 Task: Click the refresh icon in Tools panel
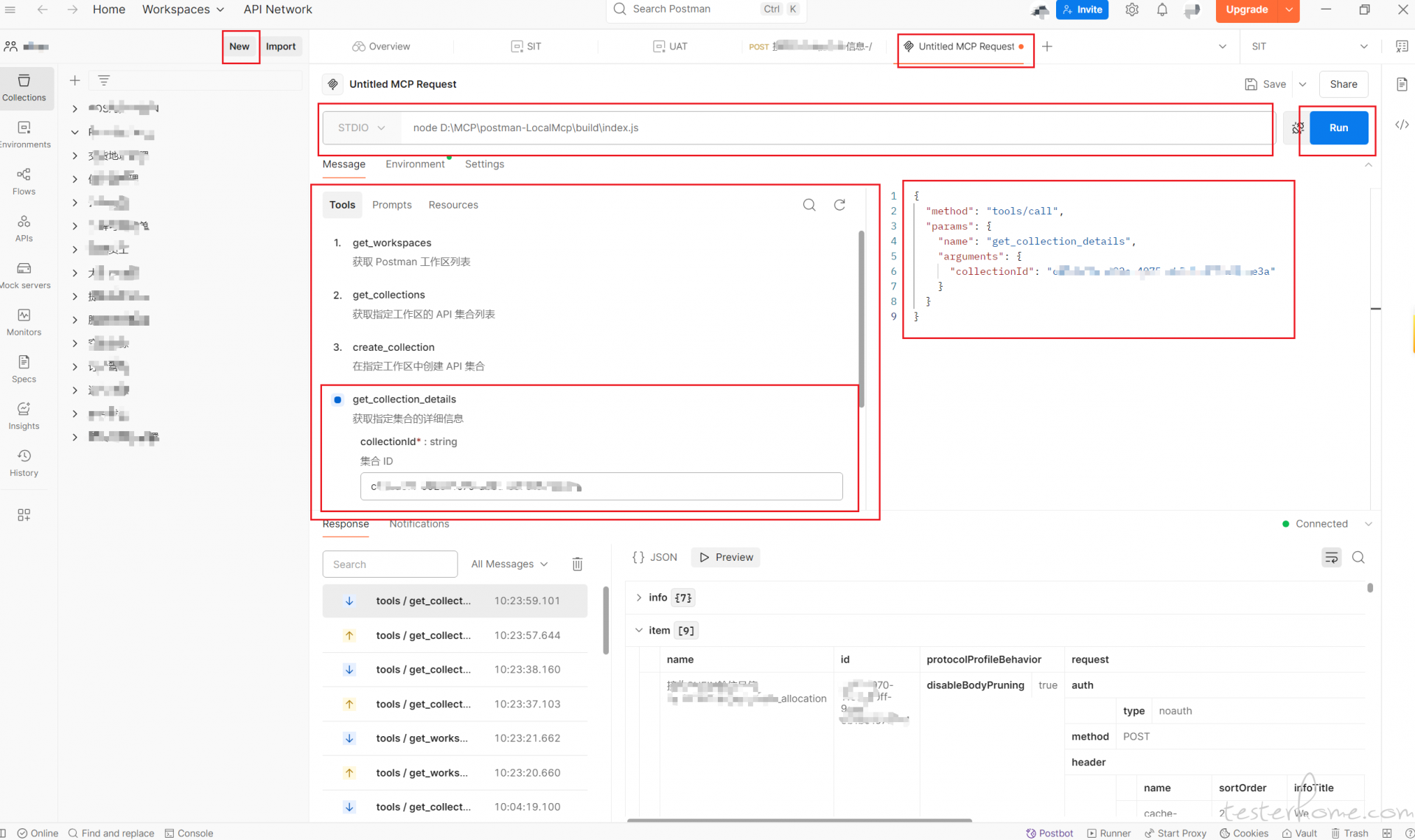pyautogui.click(x=839, y=205)
